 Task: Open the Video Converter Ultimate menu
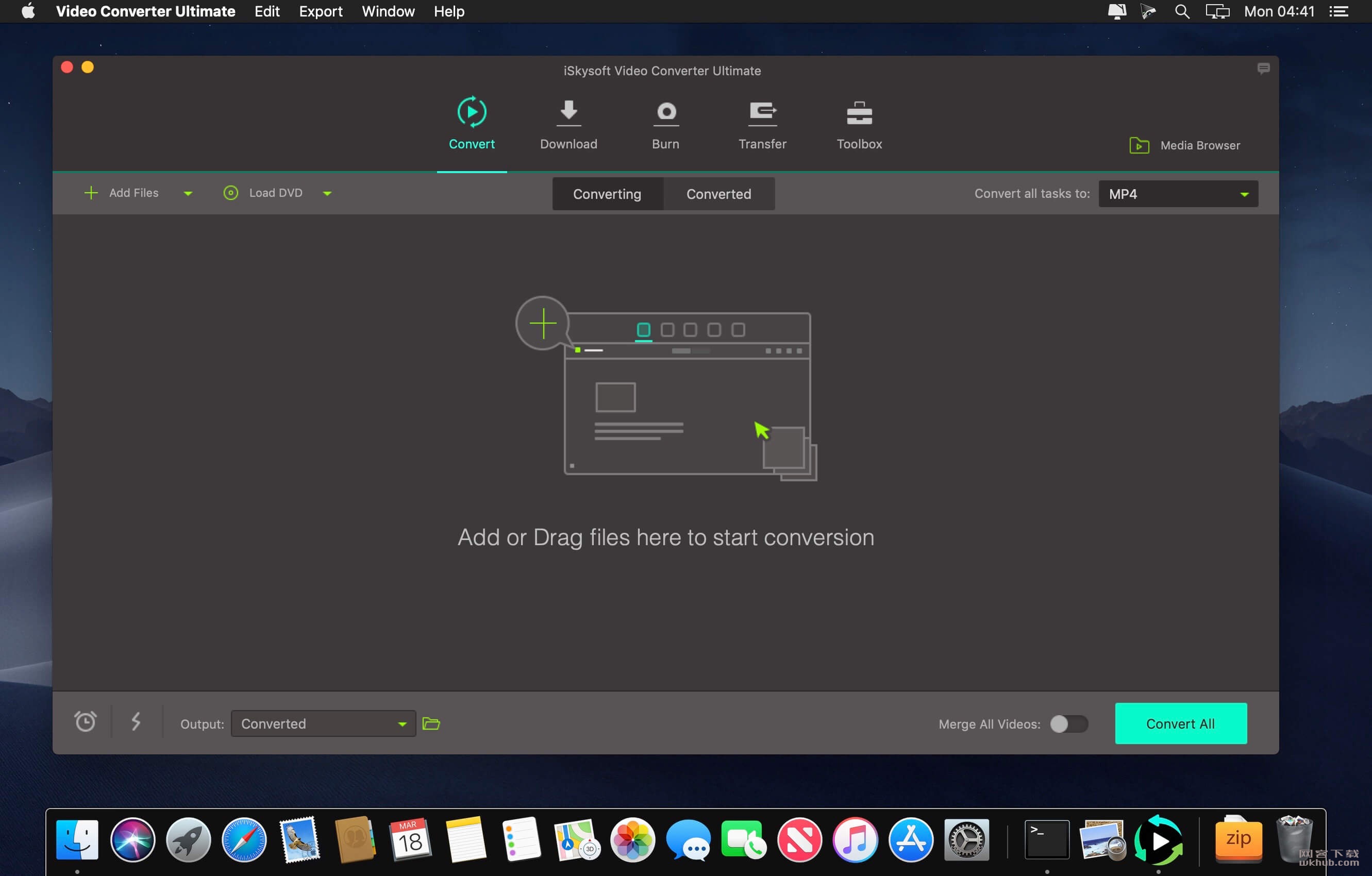[145, 11]
